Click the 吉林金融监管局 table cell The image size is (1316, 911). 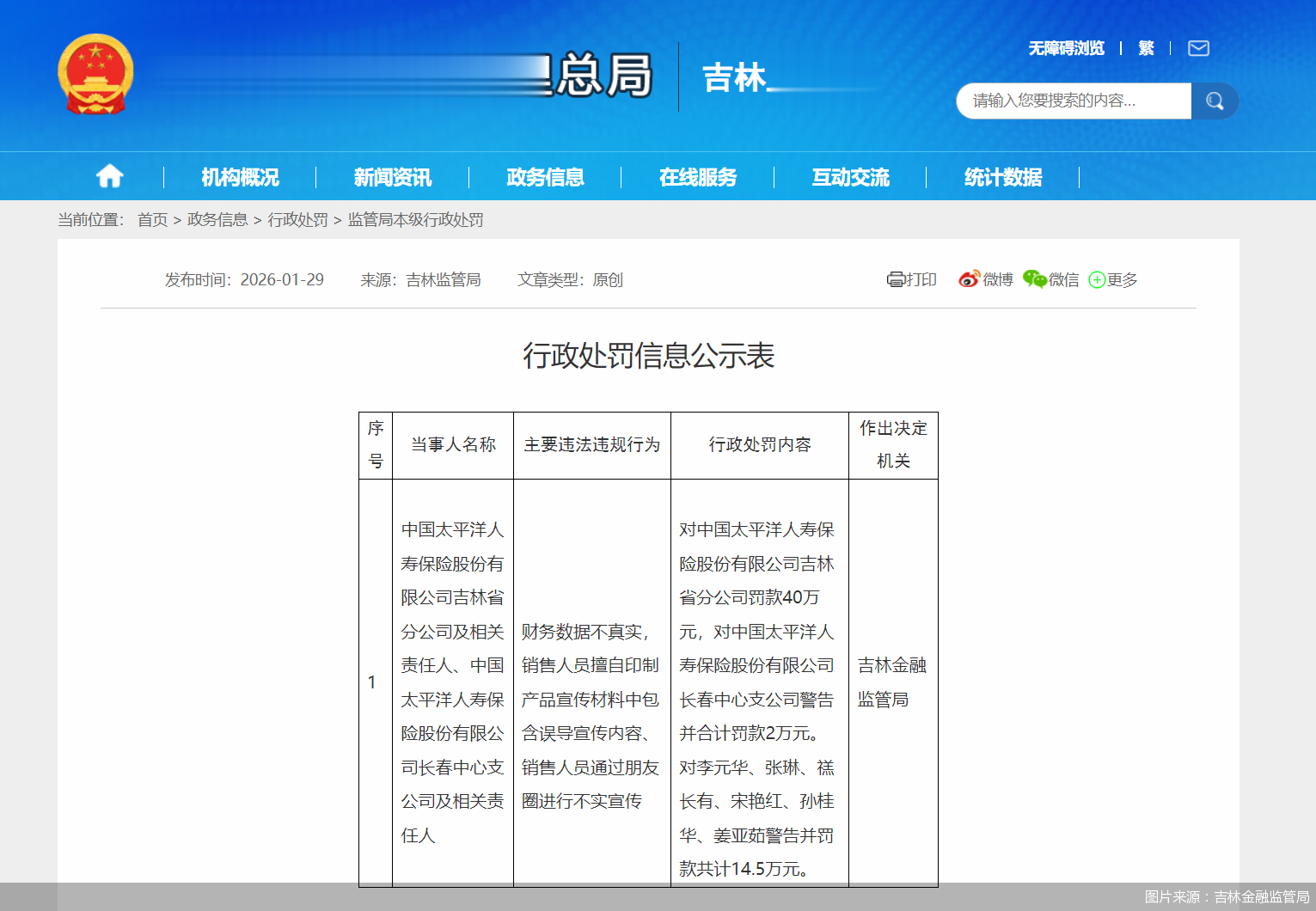893,682
